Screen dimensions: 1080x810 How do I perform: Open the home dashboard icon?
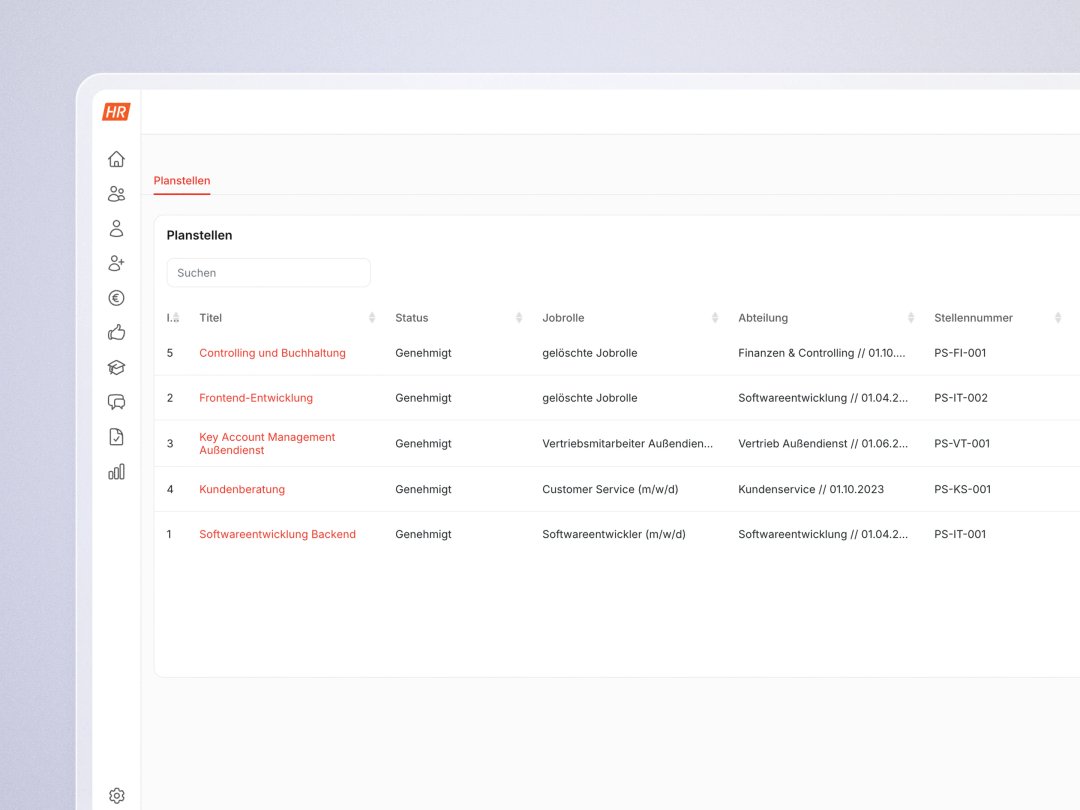click(x=116, y=159)
